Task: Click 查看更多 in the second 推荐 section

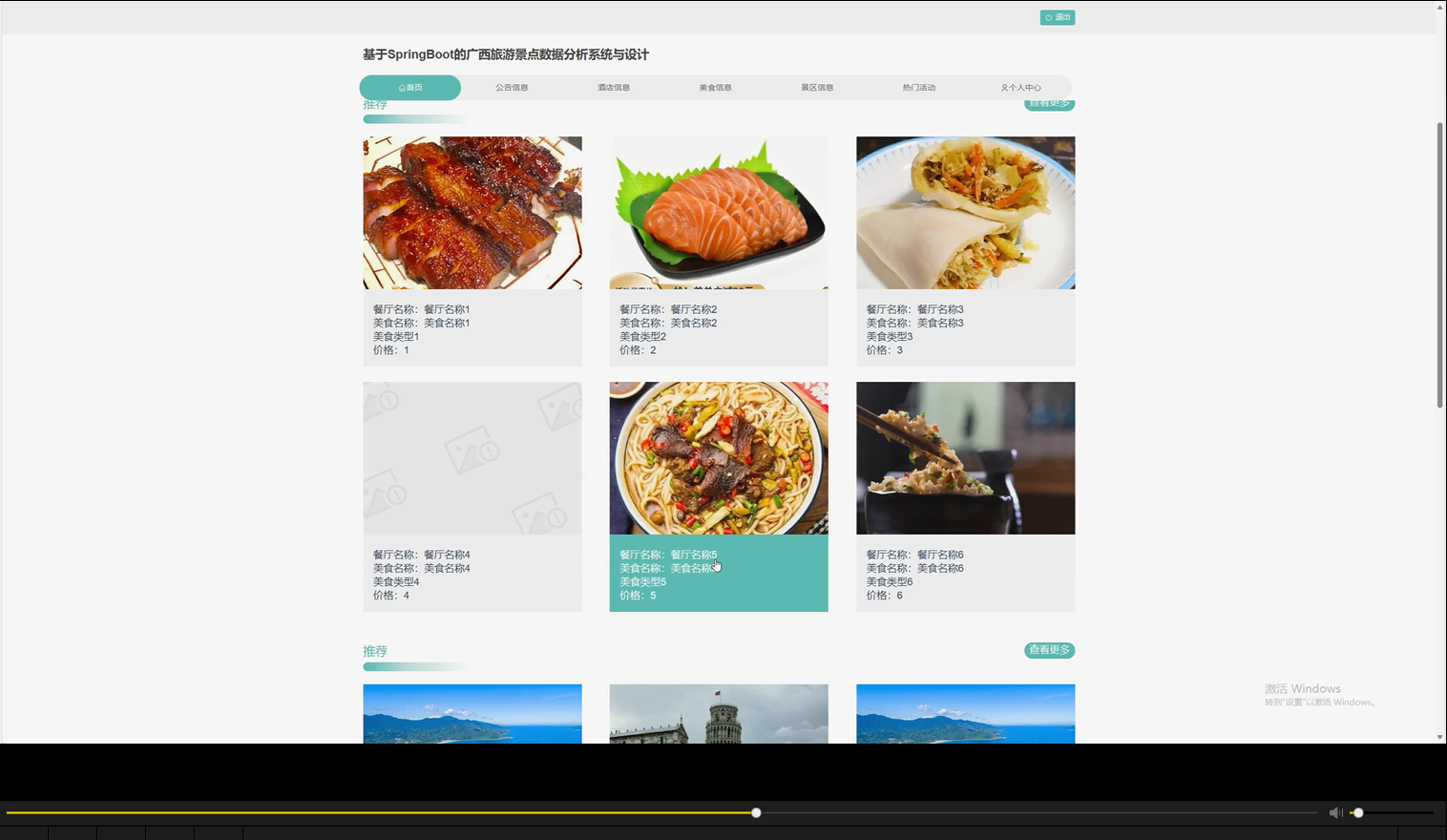Action: click(x=1048, y=650)
